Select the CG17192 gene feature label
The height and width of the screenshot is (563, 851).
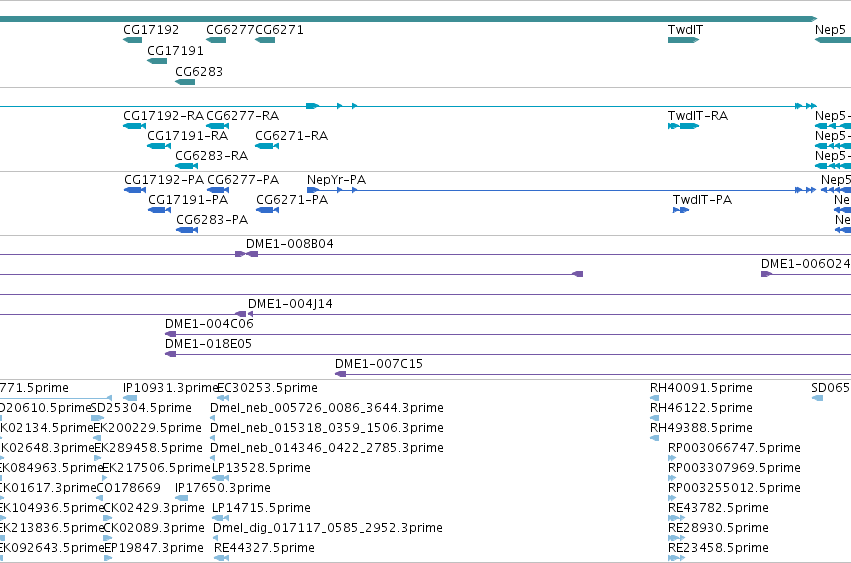coord(151,30)
